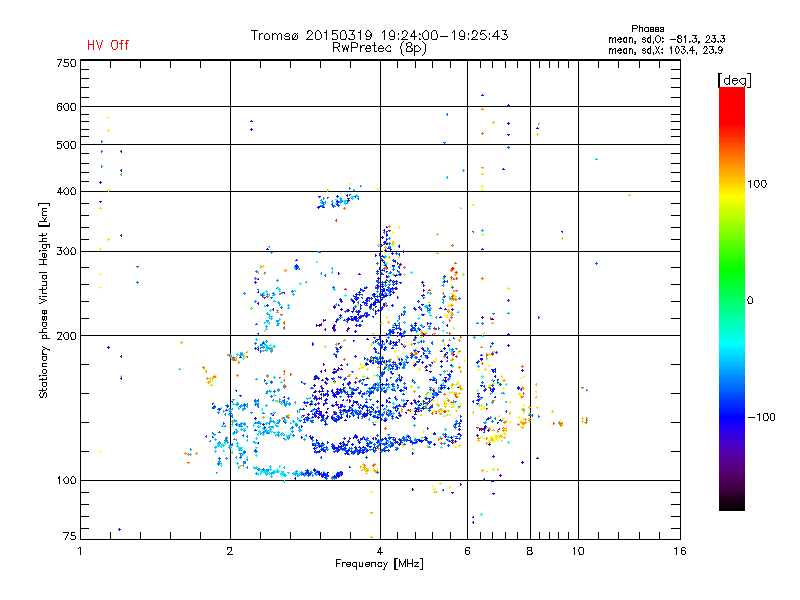Screen dimensions: 800x600
Task: Click y-axis tick label '300'
Action: coord(66,252)
